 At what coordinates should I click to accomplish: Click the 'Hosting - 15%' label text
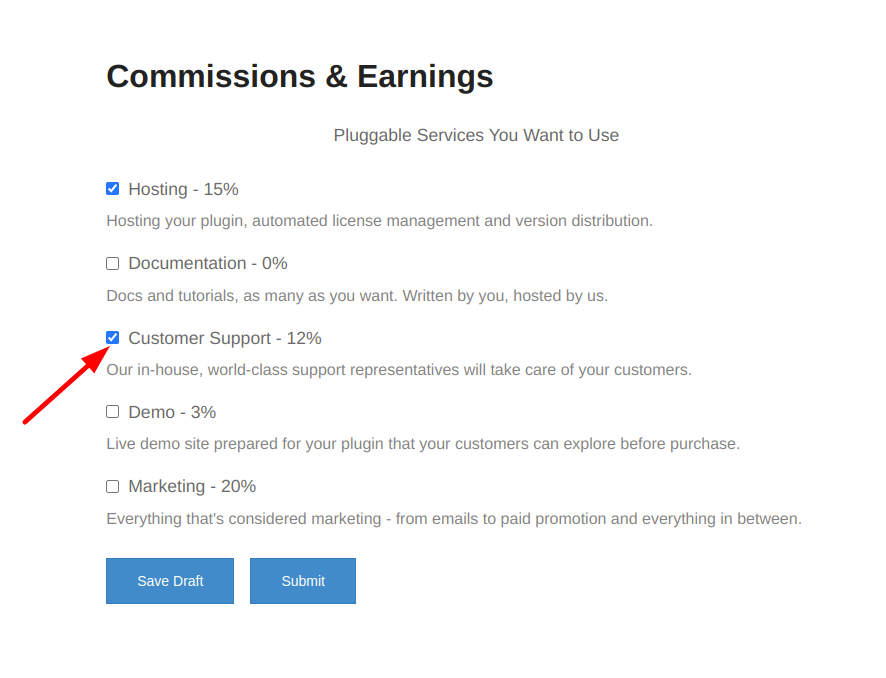(183, 189)
